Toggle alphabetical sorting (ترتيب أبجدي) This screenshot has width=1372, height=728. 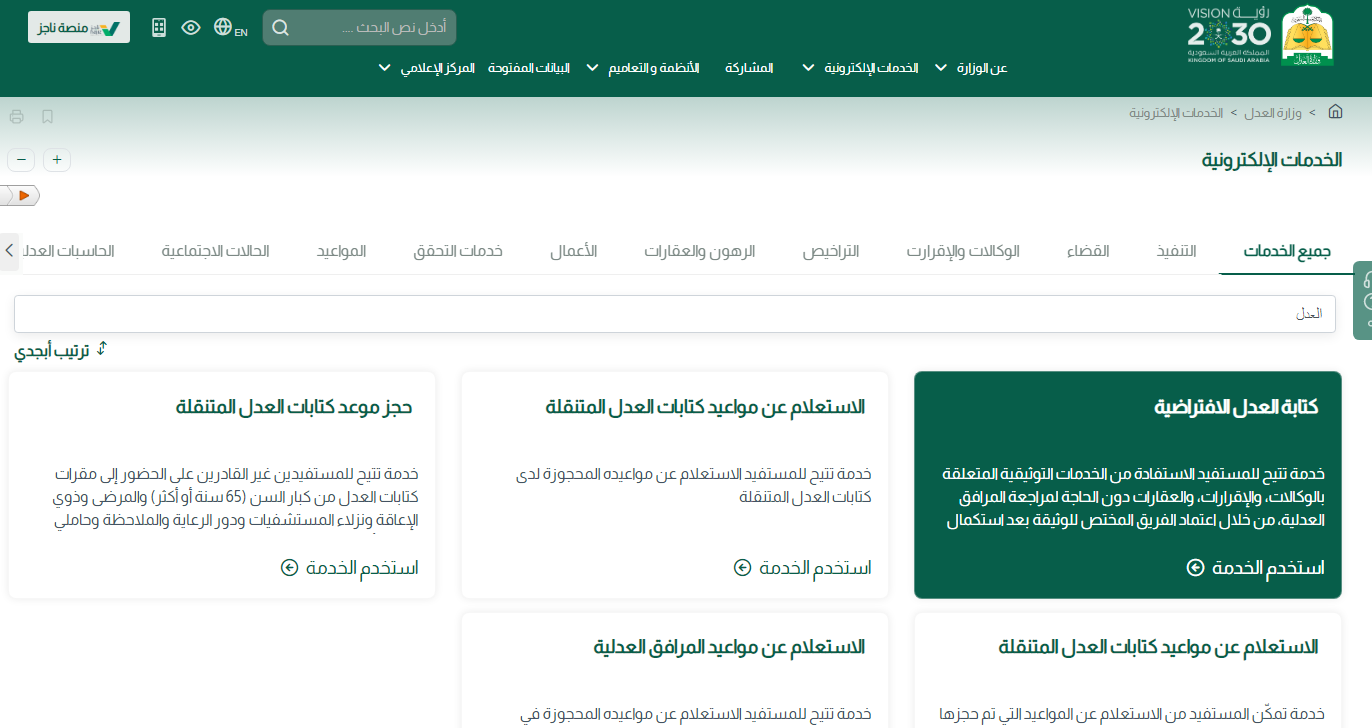point(60,350)
